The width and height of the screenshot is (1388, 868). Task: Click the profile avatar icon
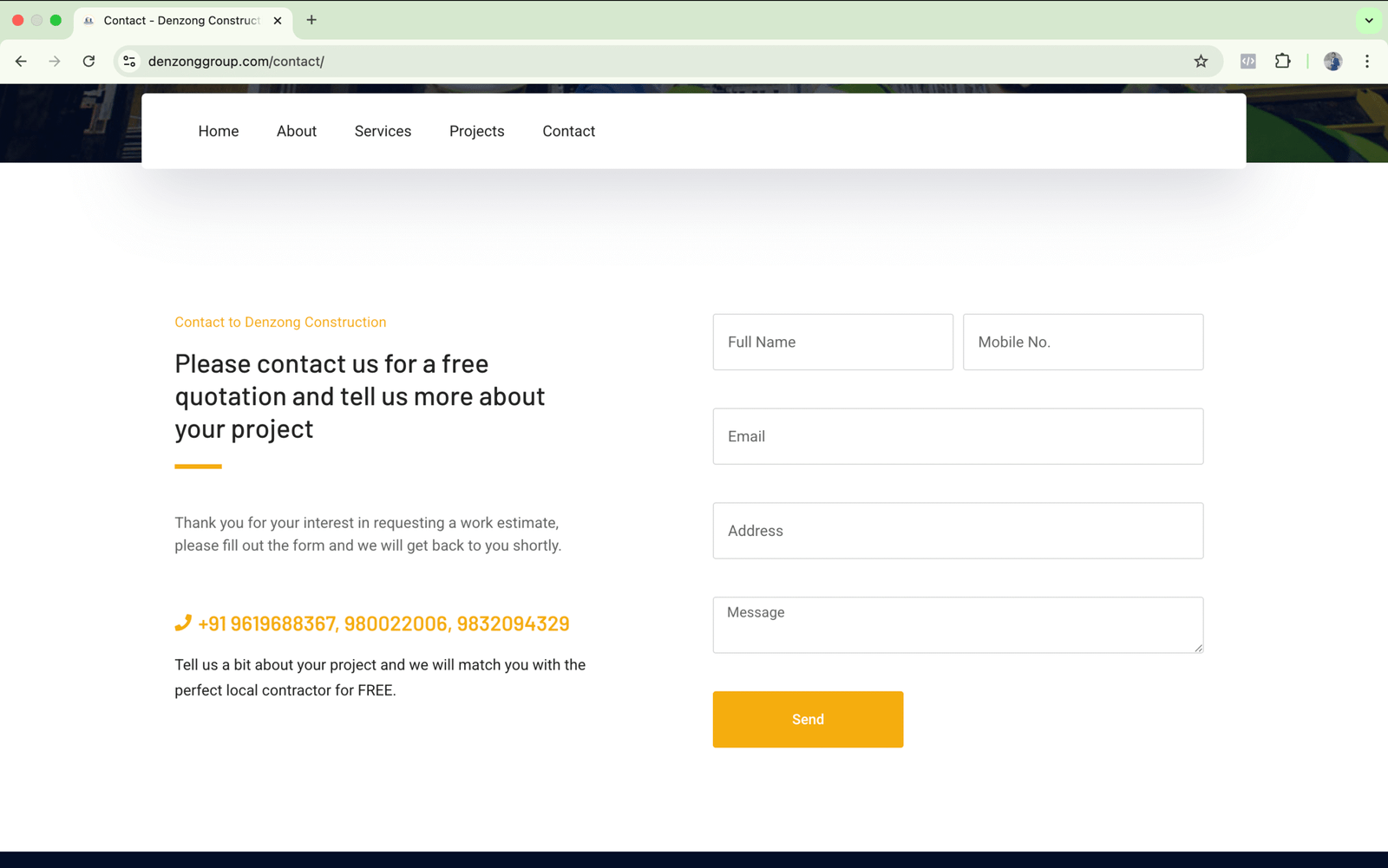point(1332,62)
